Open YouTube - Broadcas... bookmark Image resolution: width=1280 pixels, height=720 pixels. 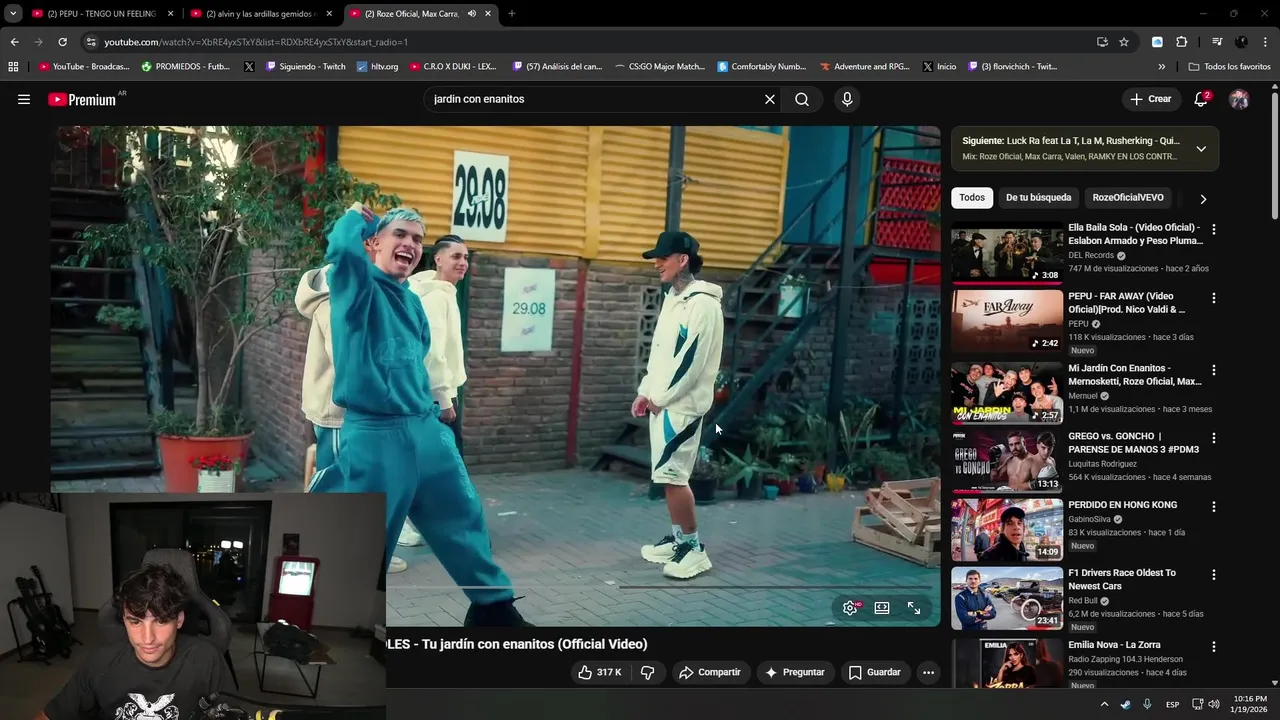coord(84,67)
